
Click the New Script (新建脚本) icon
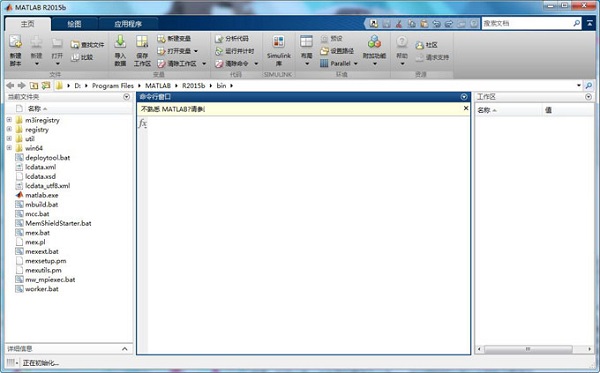point(16,41)
